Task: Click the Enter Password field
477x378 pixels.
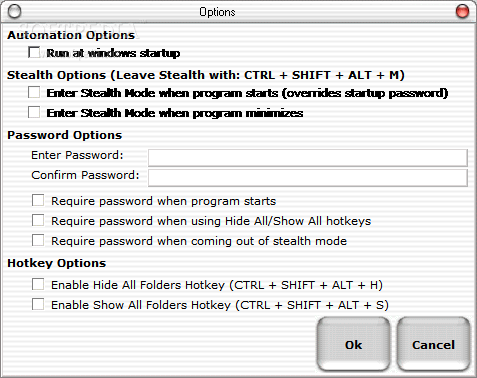Action: point(308,158)
